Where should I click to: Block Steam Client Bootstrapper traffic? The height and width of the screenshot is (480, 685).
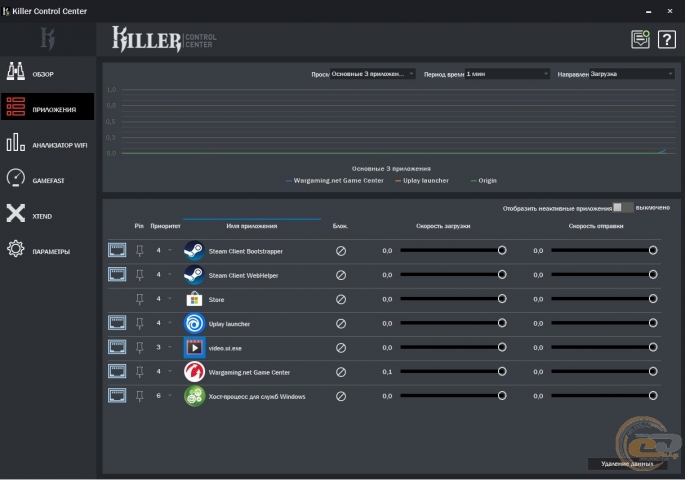click(x=341, y=251)
